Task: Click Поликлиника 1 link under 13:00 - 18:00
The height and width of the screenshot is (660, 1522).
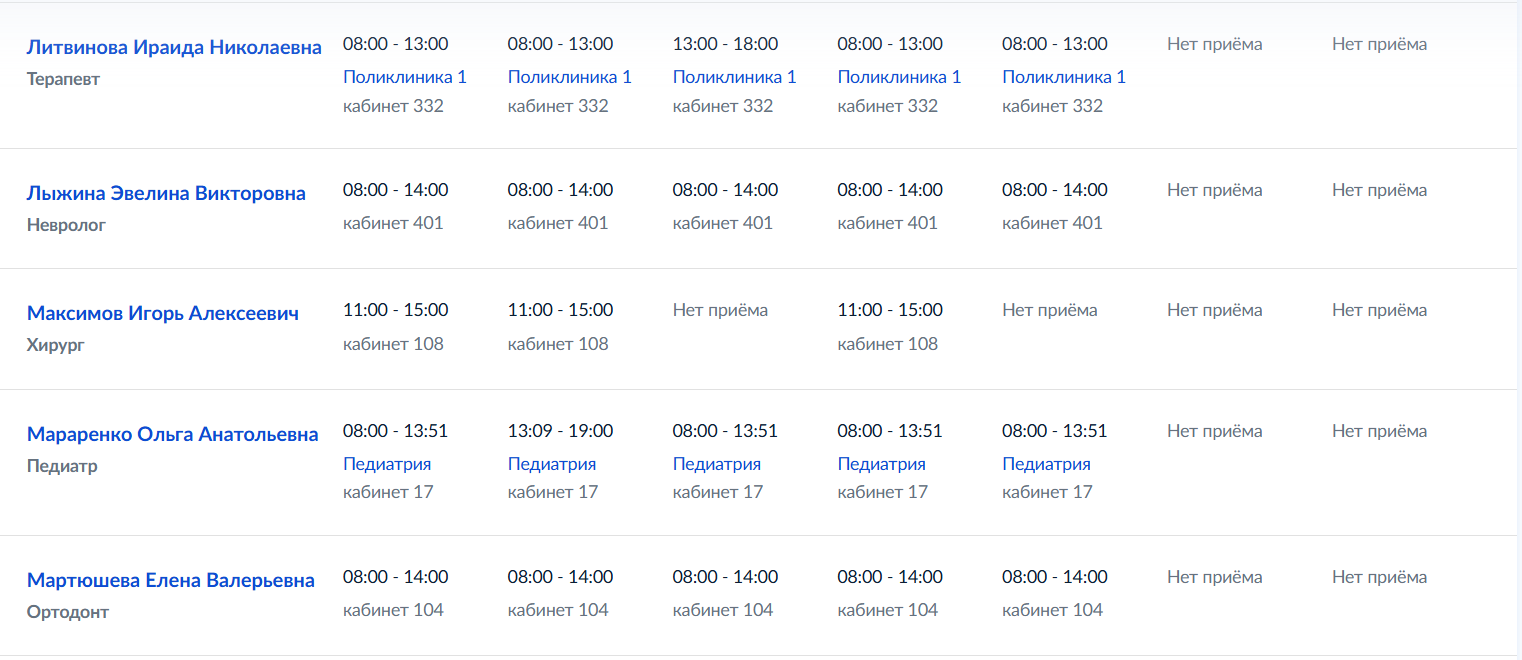Action: [734, 77]
